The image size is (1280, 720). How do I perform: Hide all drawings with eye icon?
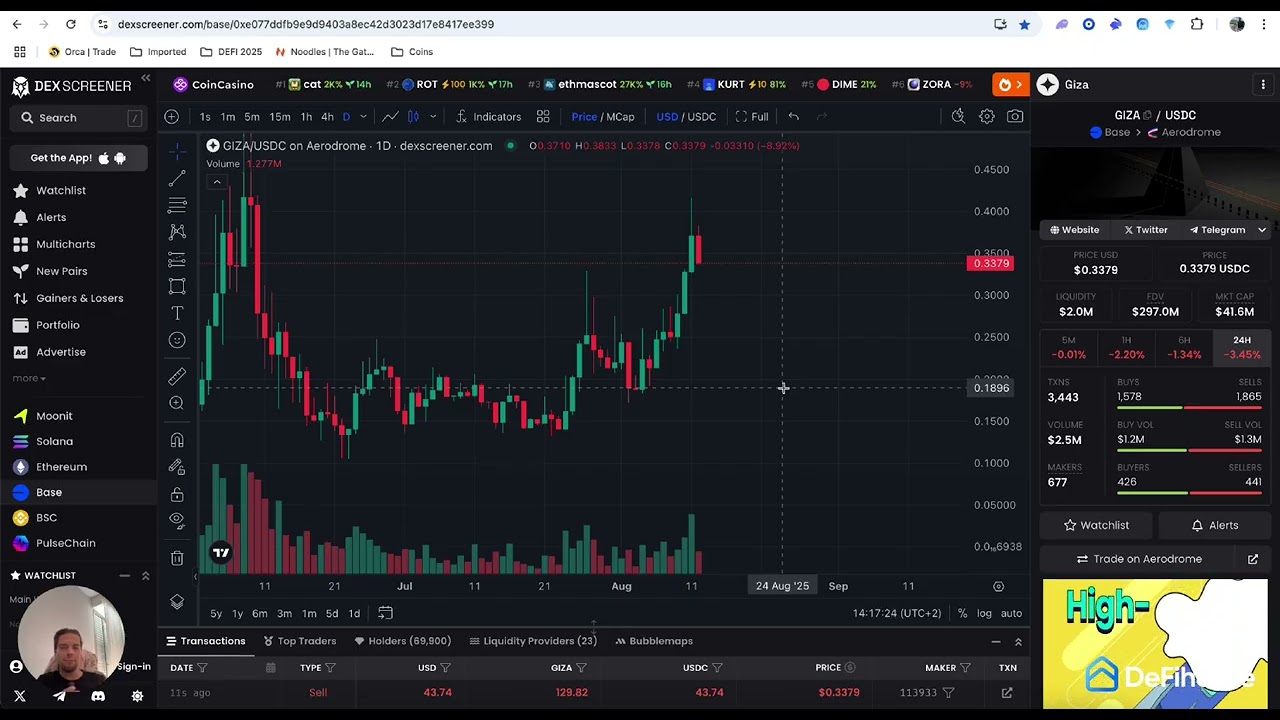tap(177, 520)
